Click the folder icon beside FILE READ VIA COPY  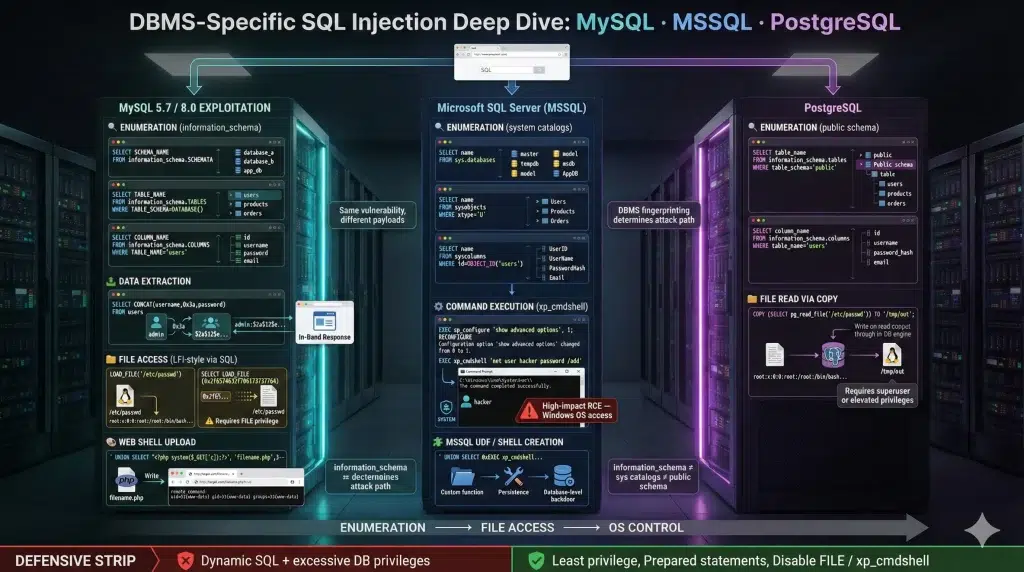click(752, 299)
